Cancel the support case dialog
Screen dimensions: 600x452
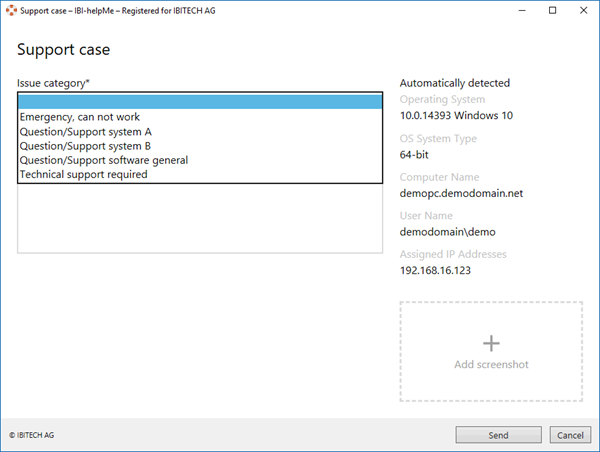(x=570, y=435)
